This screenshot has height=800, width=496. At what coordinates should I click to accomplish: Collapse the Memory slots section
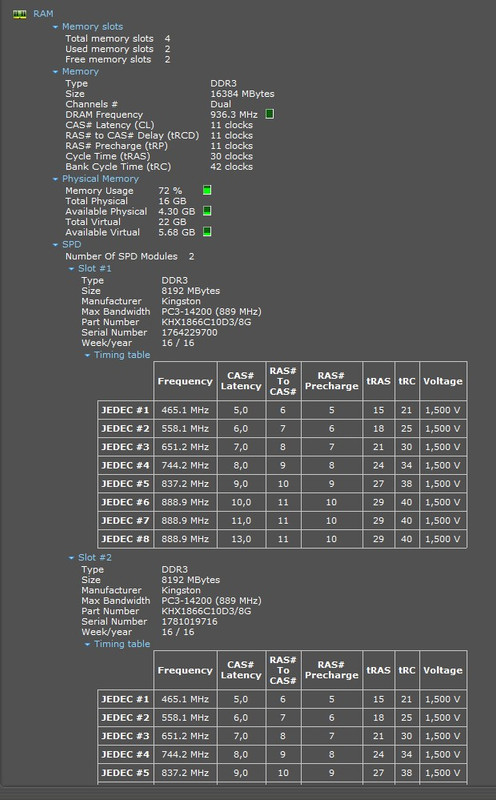55,27
